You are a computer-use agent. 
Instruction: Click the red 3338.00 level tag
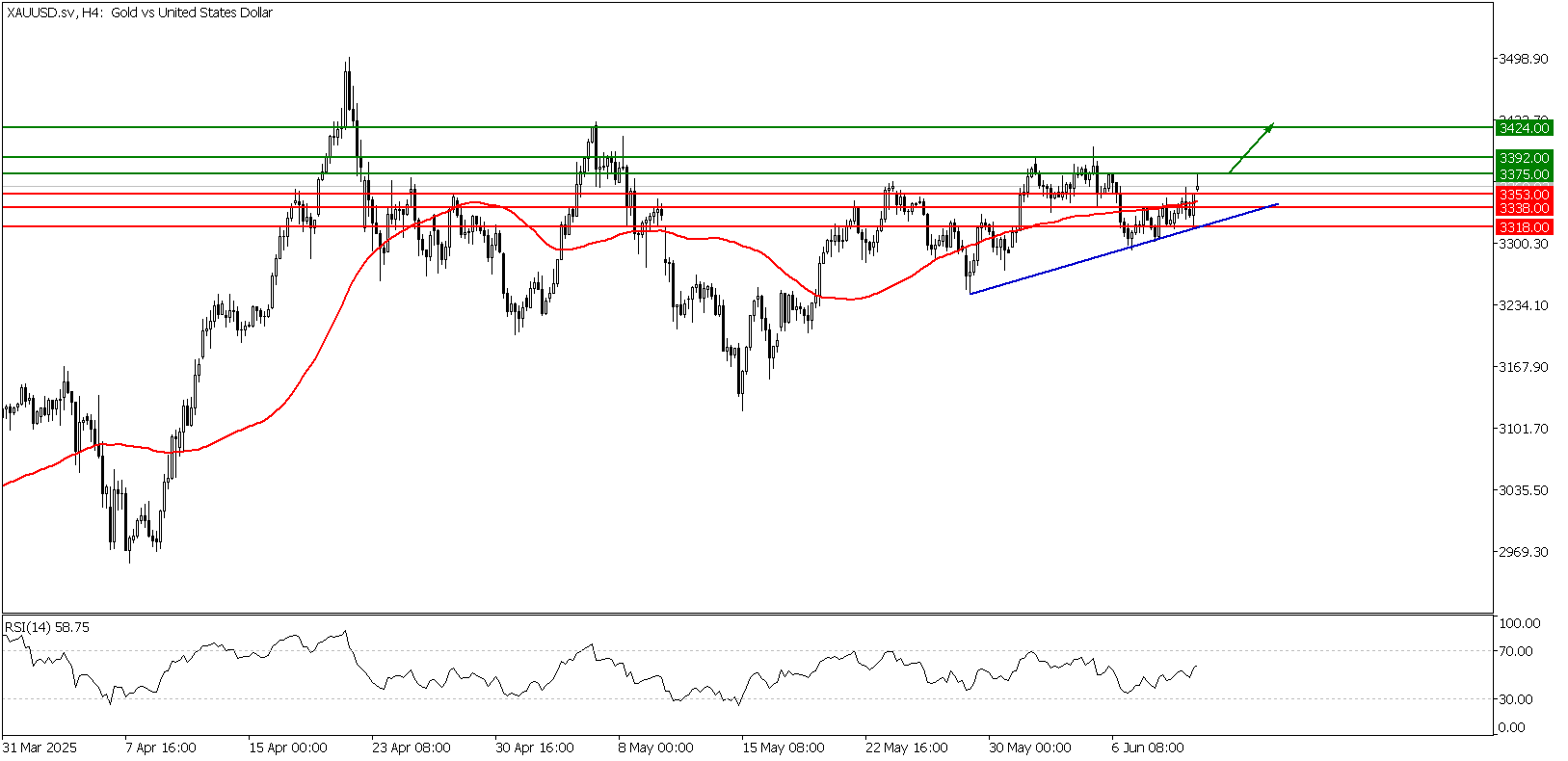click(1524, 208)
